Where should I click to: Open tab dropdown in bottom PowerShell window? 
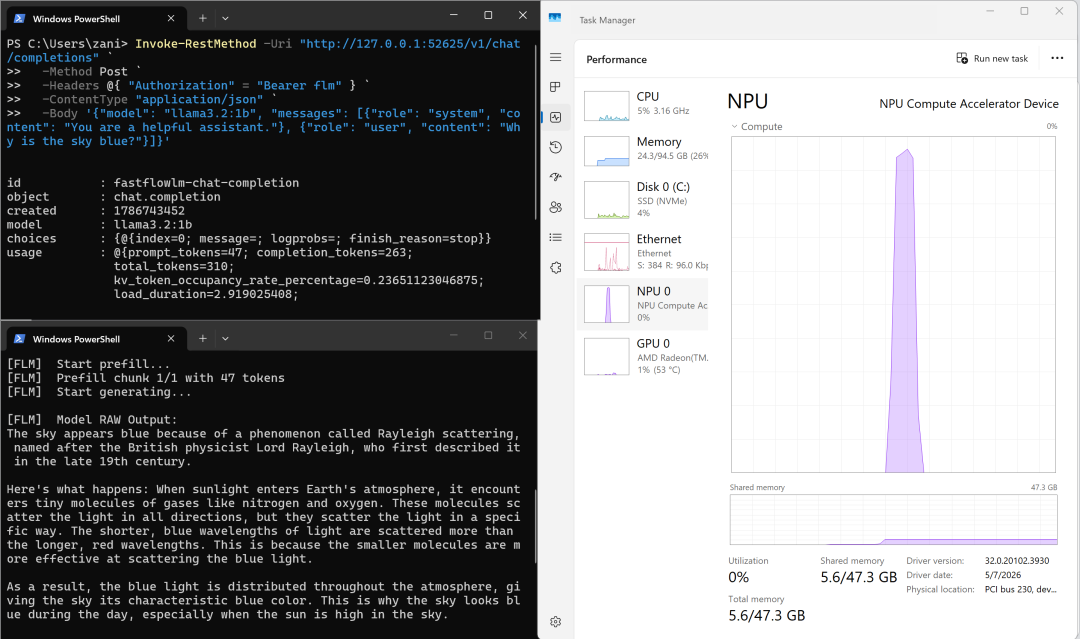click(225, 338)
